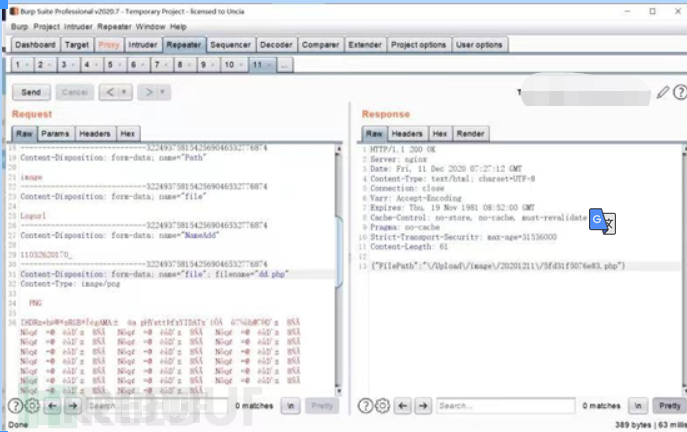Viewport: 687px width, 432px height.
Task: Close Repeater tab 5
Action: click(x=119, y=65)
